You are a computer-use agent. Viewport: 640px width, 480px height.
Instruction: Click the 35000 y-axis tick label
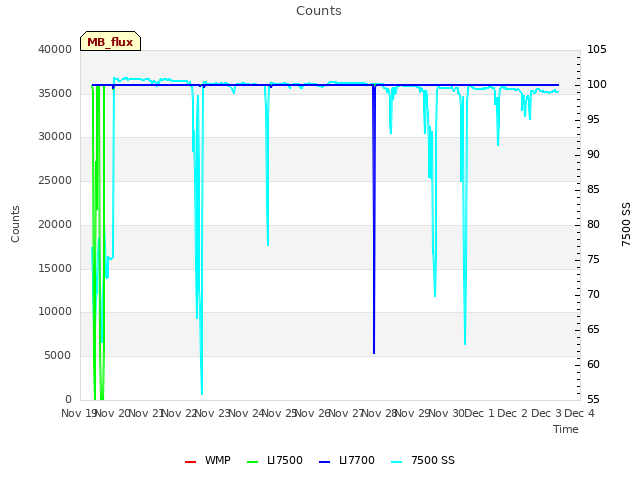pos(55,93)
